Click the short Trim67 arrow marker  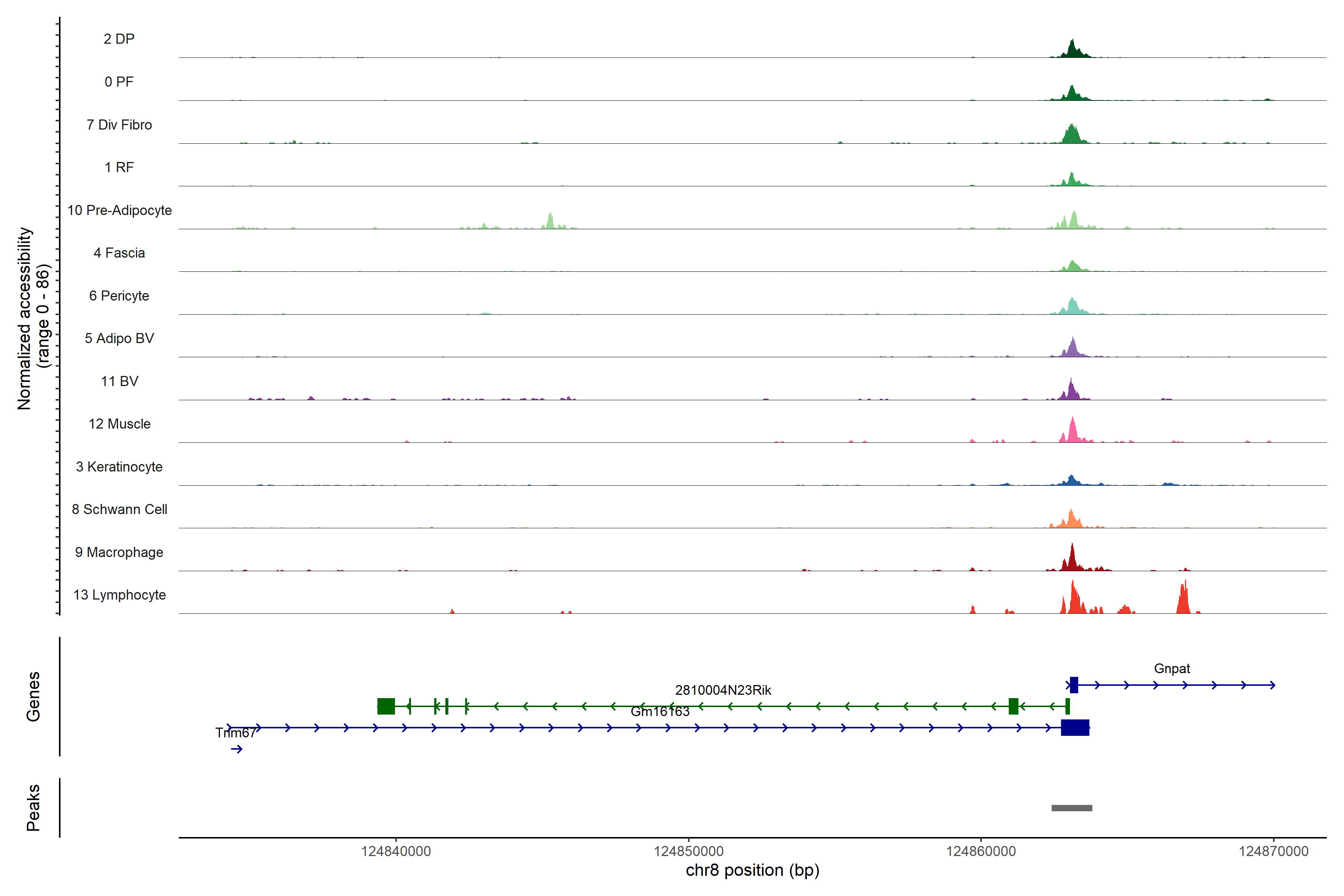point(237,749)
